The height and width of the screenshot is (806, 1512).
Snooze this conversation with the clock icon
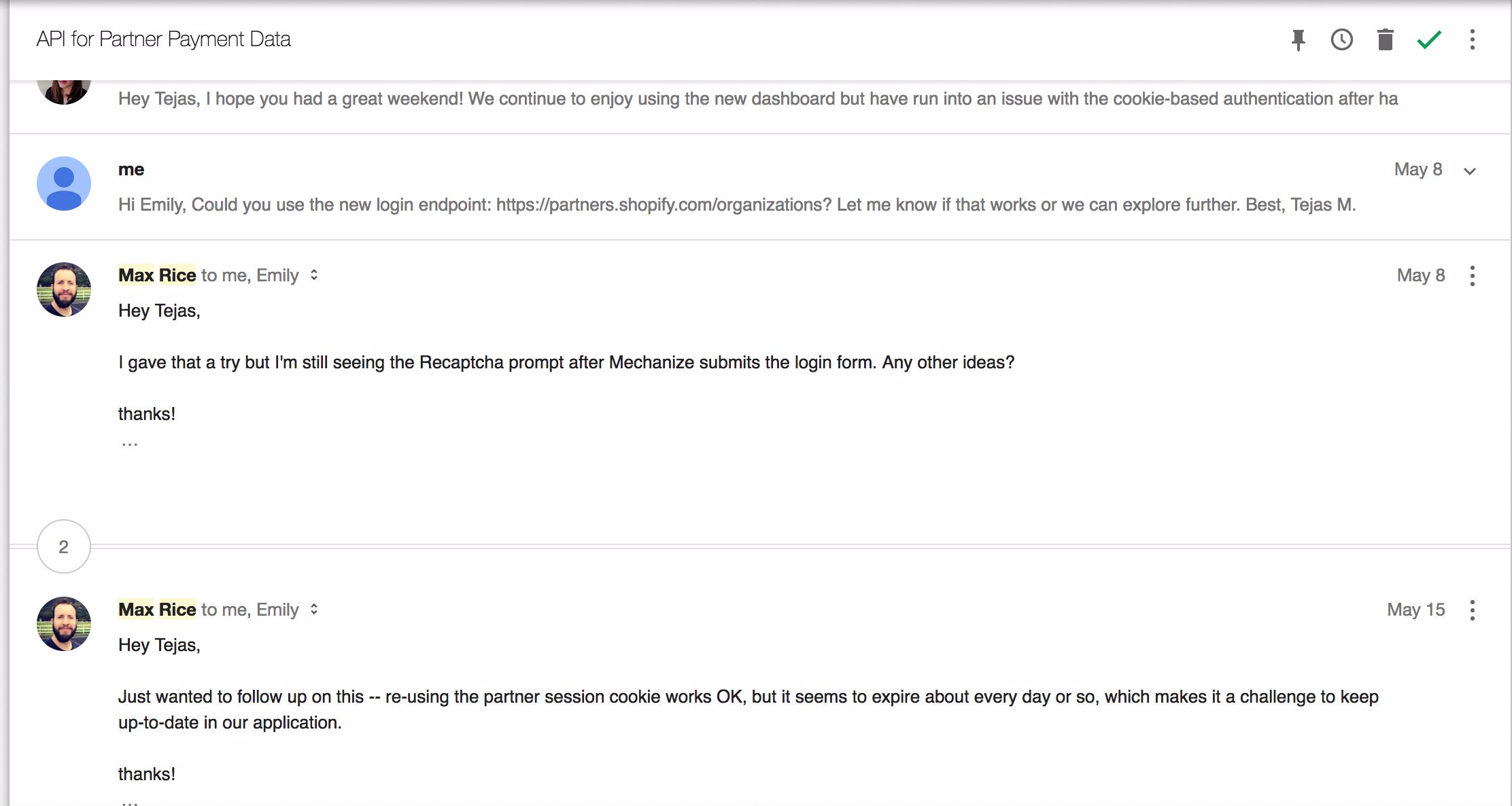pos(1341,40)
